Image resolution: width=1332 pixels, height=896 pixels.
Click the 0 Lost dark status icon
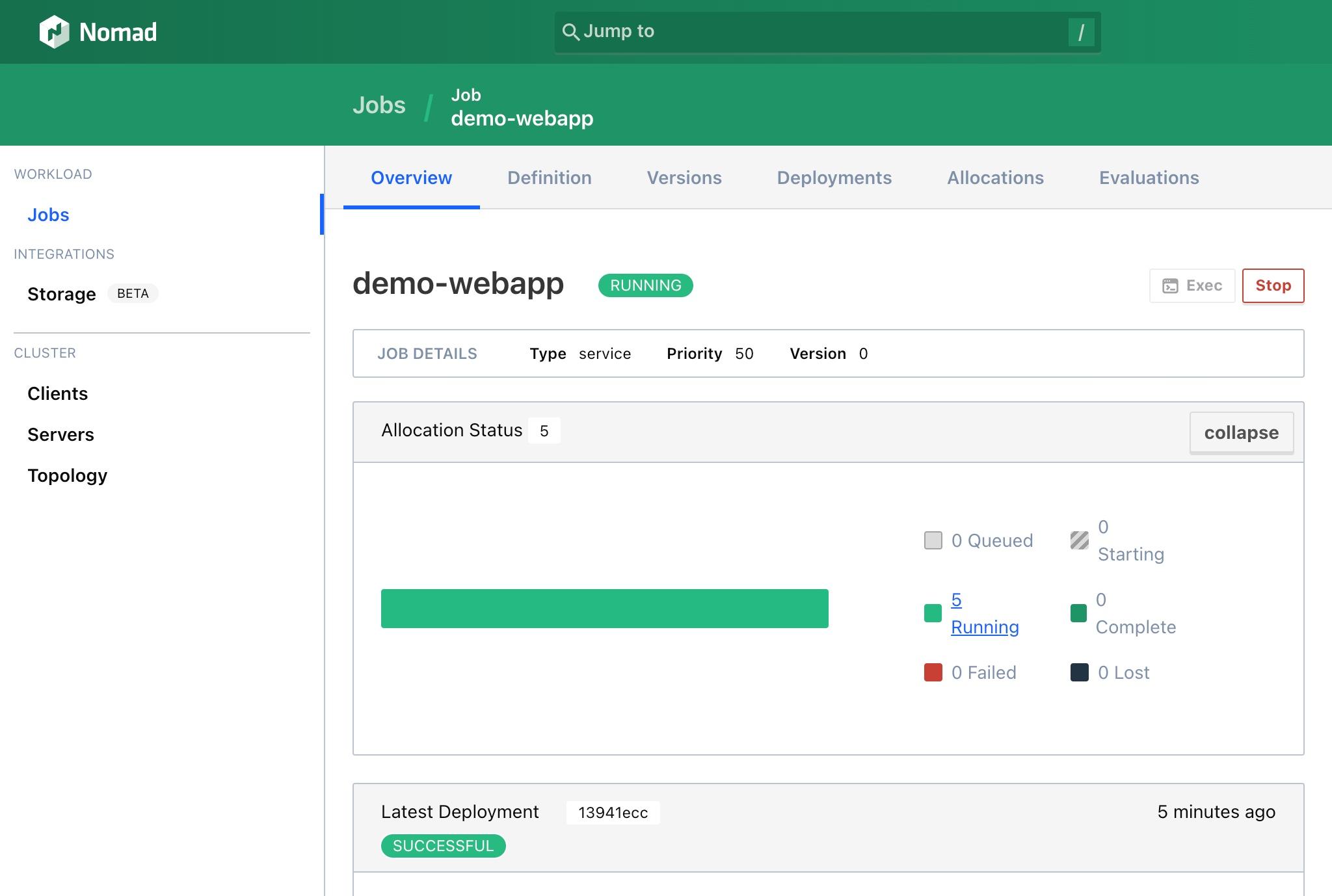(x=1078, y=672)
